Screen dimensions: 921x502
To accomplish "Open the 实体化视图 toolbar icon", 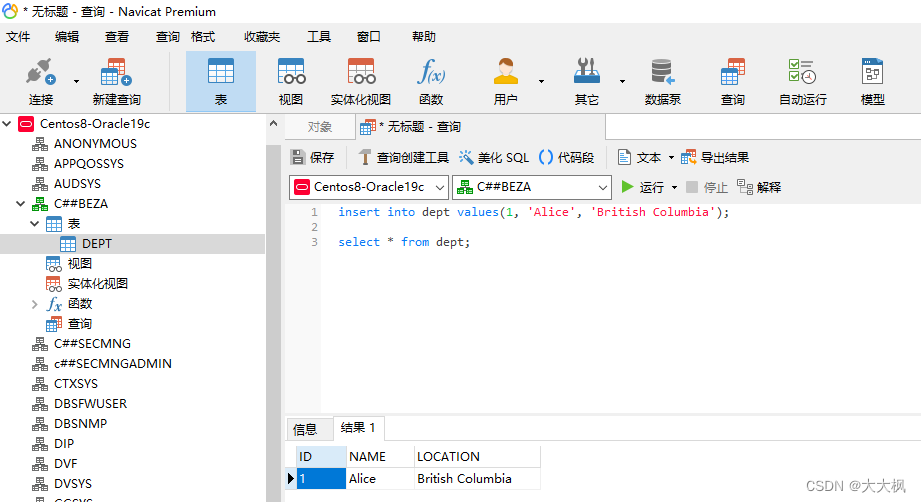I will [x=361, y=82].
